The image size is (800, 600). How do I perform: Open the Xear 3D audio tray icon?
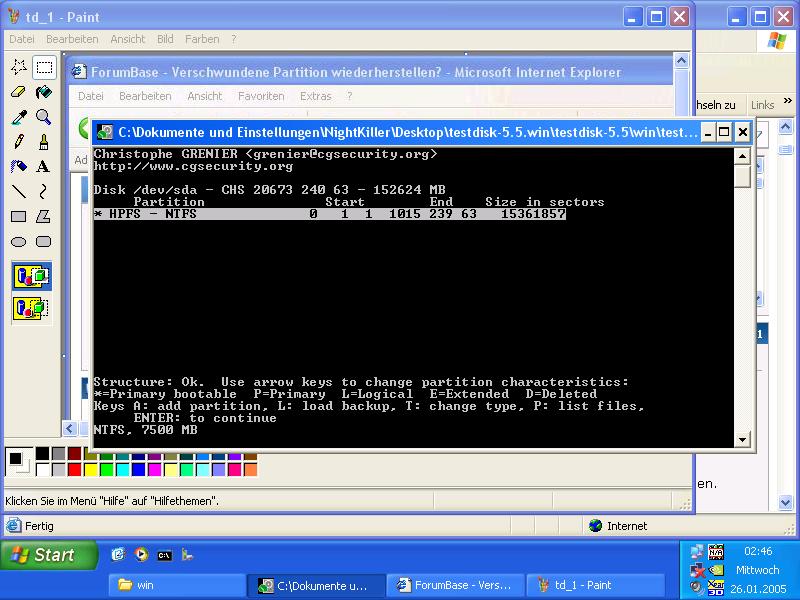(716, 588)
